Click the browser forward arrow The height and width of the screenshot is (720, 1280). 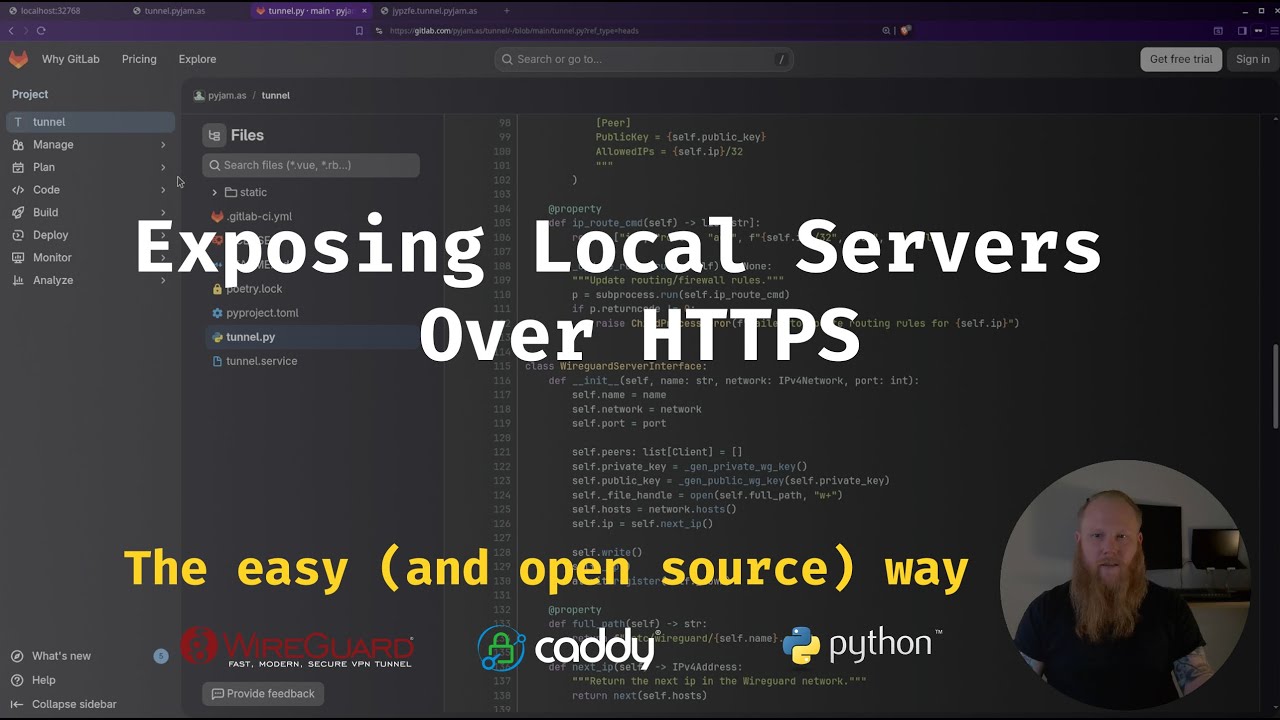[26, 31]
